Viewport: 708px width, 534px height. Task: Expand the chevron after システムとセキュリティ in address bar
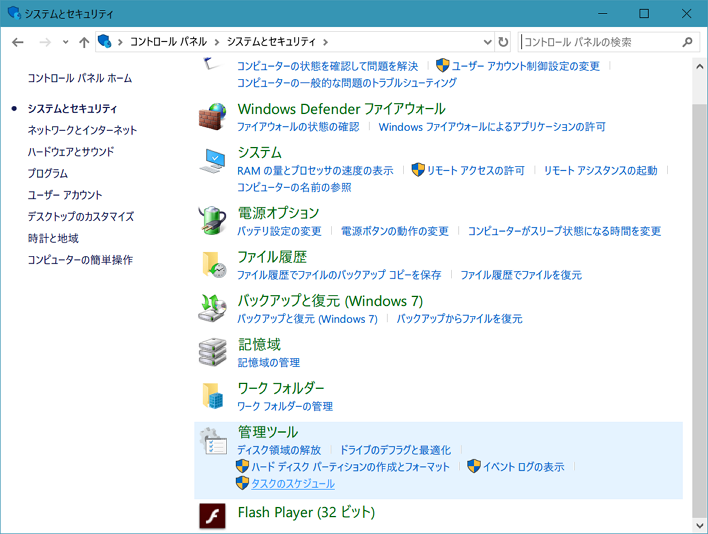click(325, 42)
